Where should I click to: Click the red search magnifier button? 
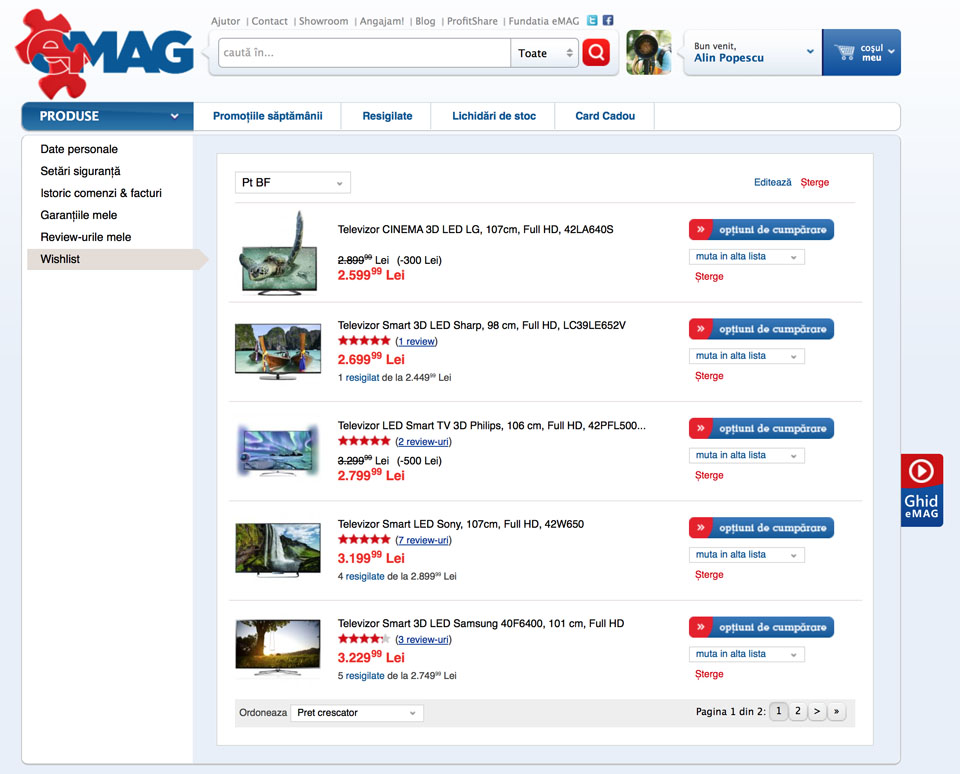(596, 53)
